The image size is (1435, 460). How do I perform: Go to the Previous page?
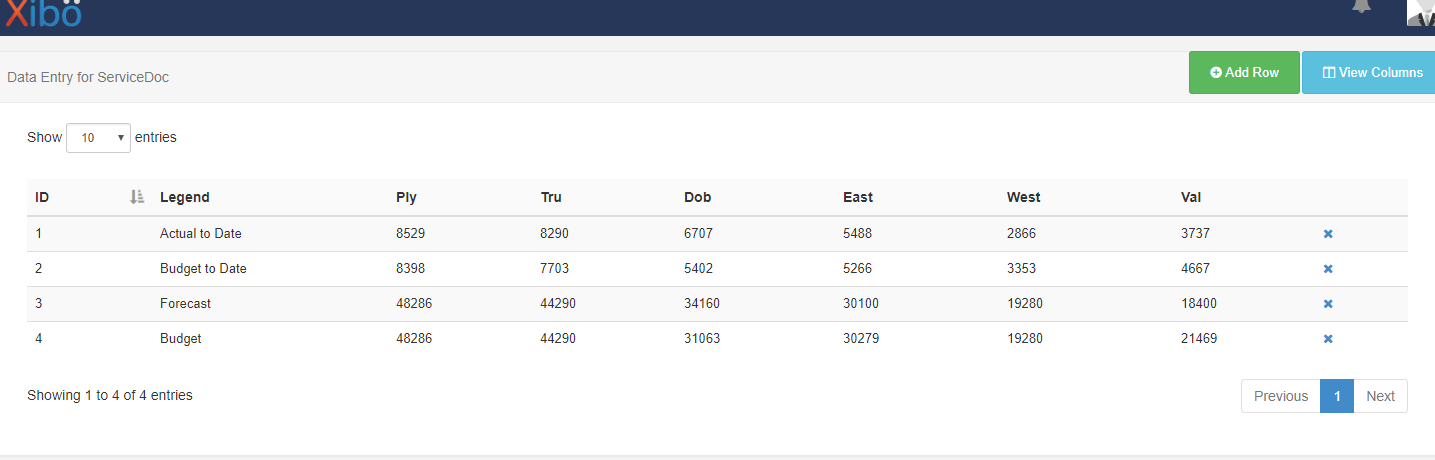tap(1280, 396)
